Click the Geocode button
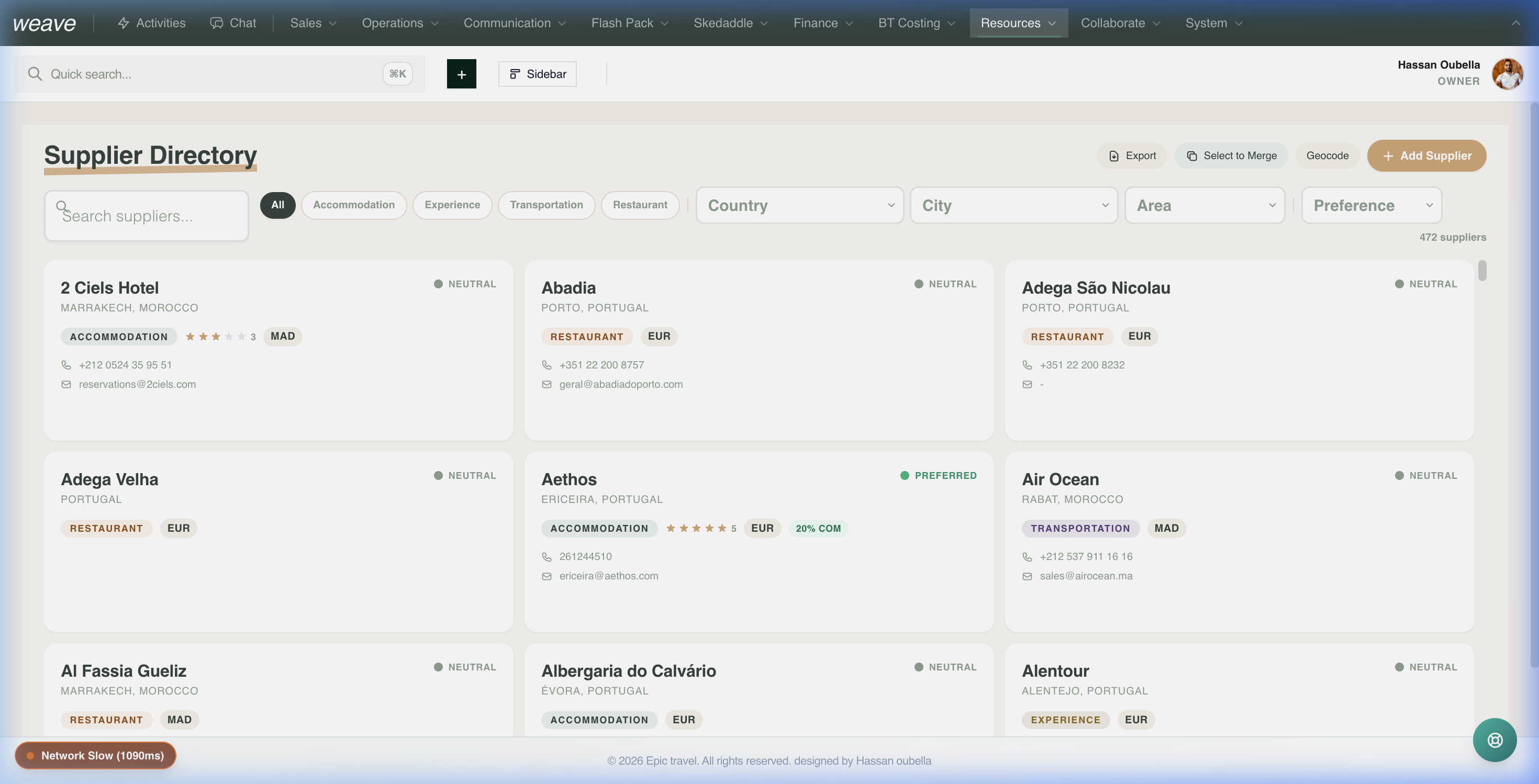Viewport: 1539px width, 784px height. [x=1327, y=156]
